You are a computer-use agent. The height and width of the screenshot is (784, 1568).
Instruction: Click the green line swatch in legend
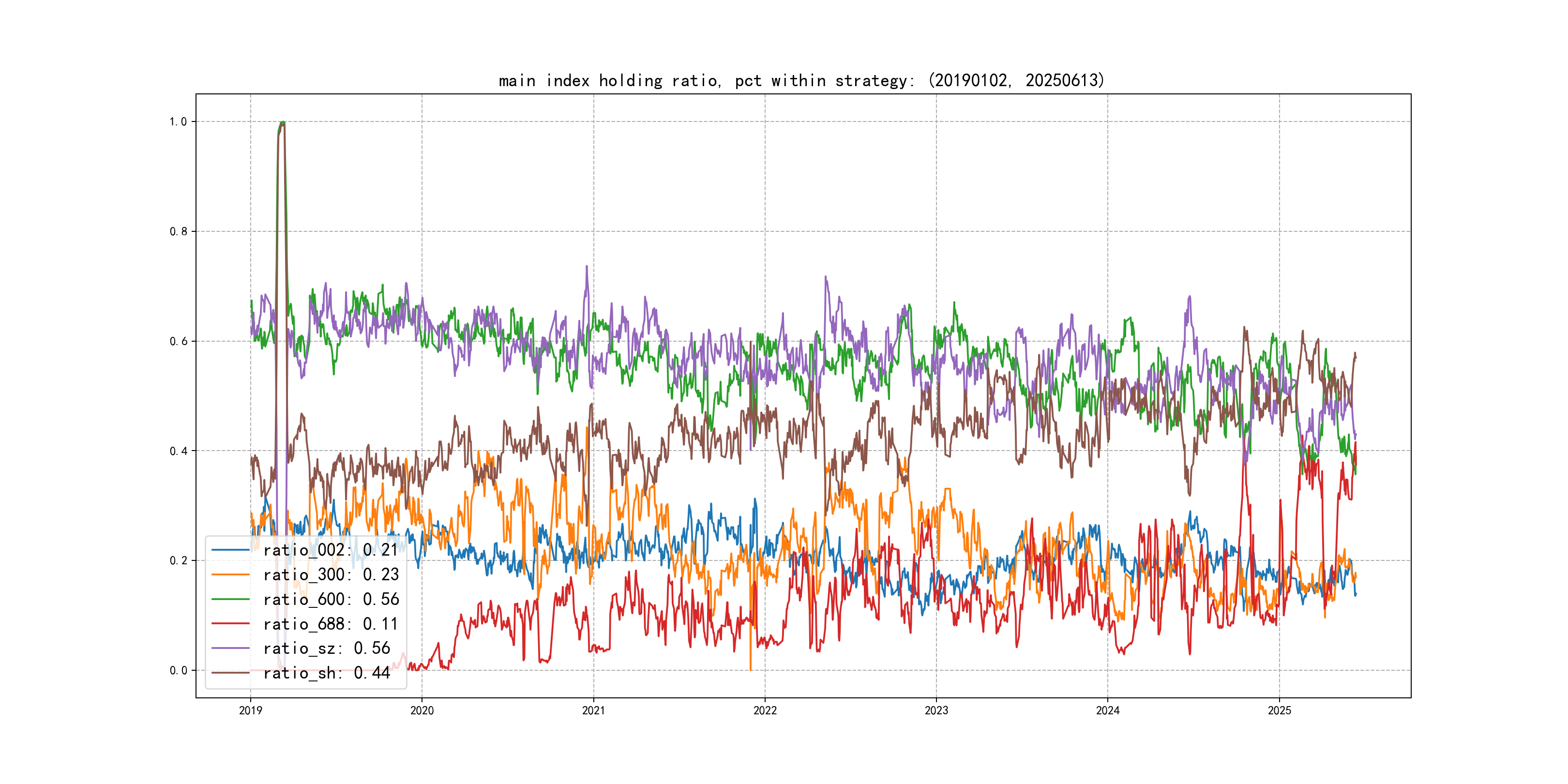coord(231,600)
